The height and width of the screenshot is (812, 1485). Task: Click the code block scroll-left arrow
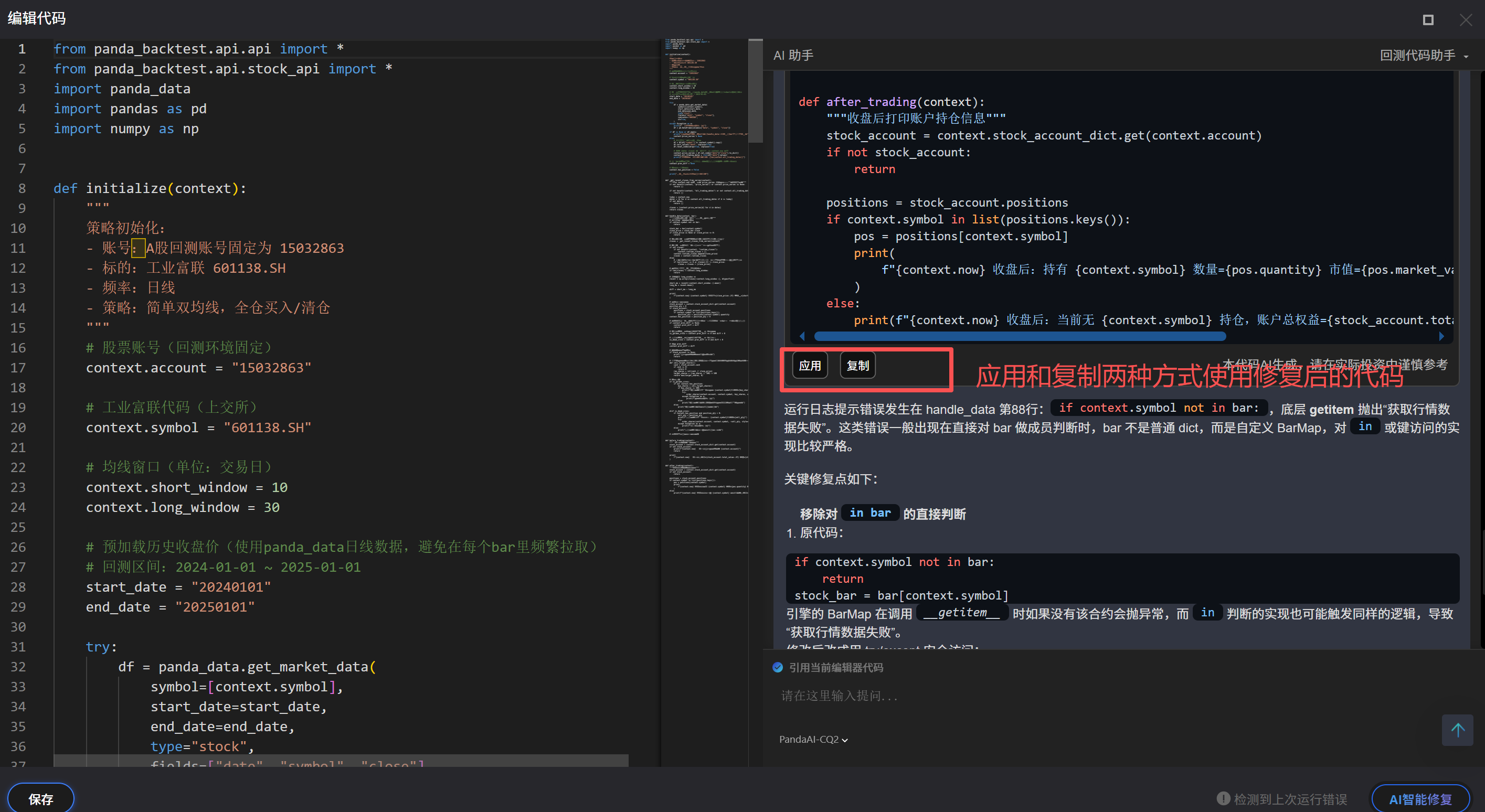coord(802,336)
